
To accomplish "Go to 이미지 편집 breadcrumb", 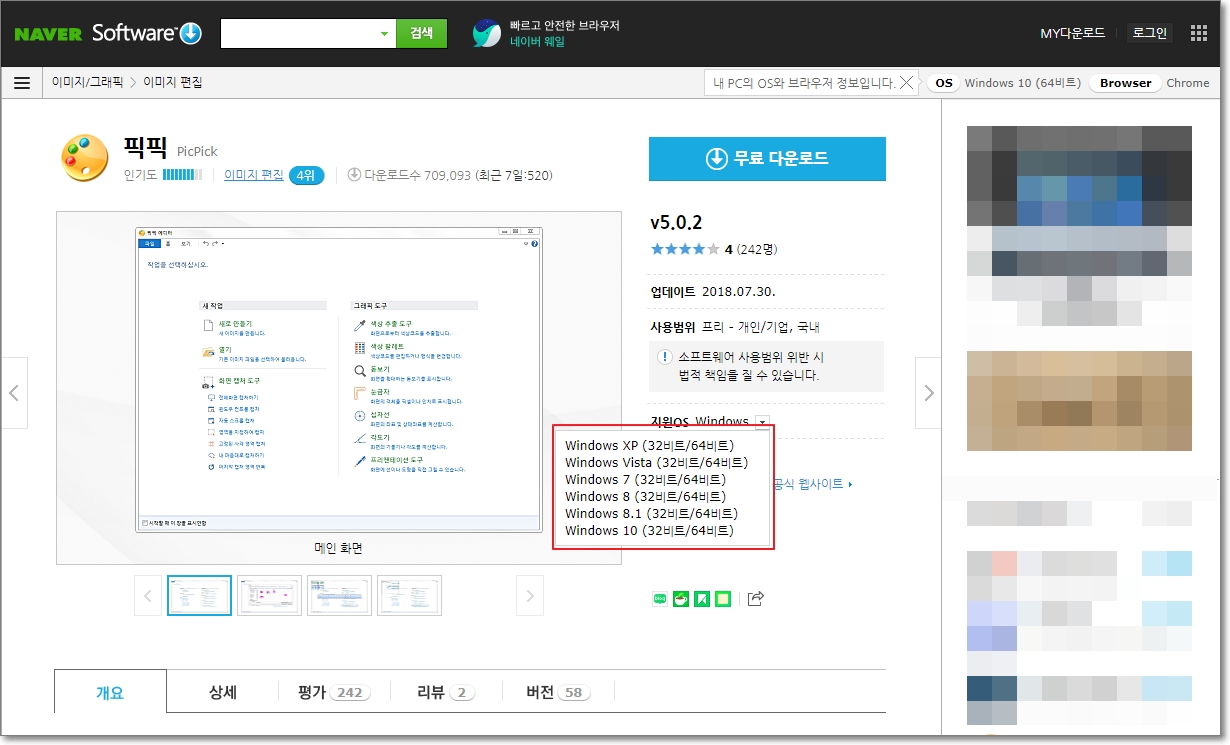I will (173, 83).
